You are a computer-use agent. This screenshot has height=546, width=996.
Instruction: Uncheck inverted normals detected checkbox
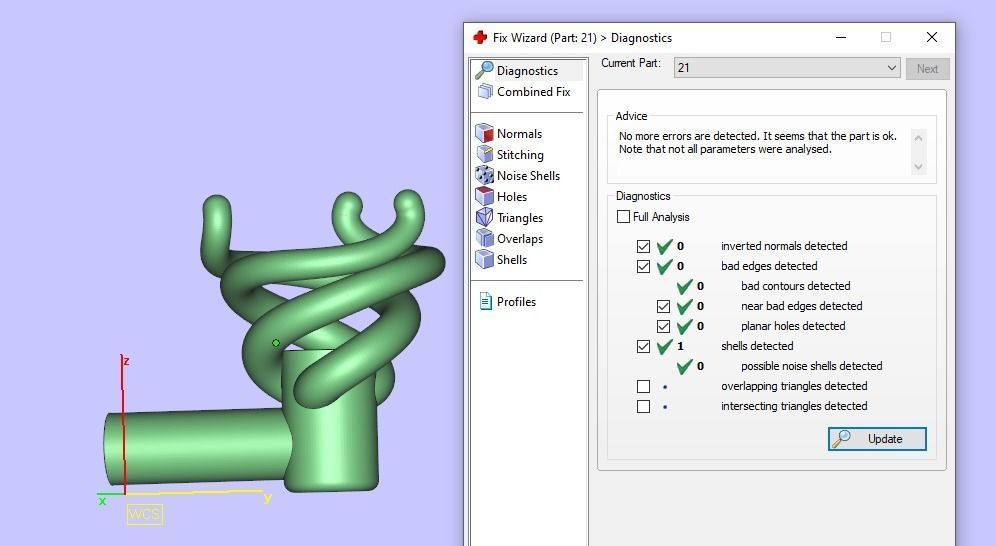(643, 246)
